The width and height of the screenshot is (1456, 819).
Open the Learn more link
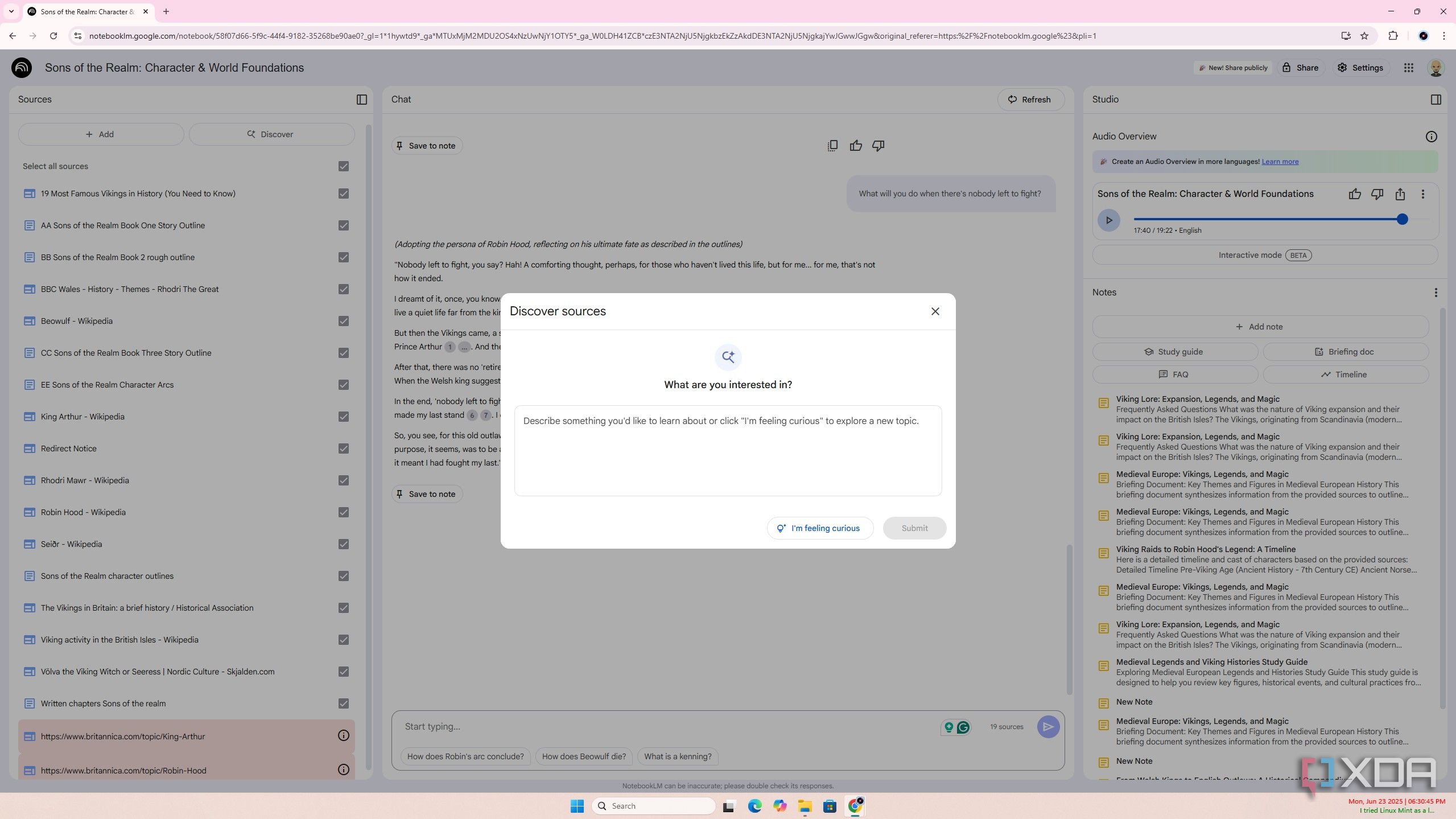(1280, 162)
